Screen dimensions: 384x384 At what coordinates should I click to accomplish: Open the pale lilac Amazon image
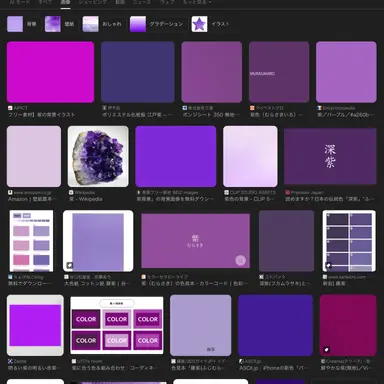tap(34, 156)
